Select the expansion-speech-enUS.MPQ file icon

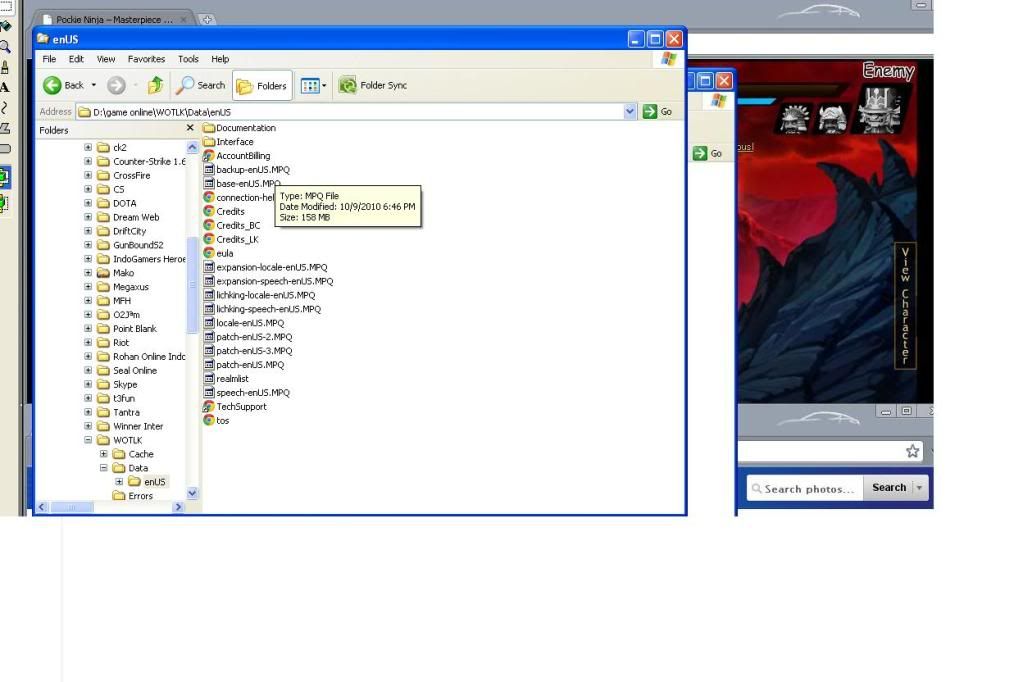(209, 281)
